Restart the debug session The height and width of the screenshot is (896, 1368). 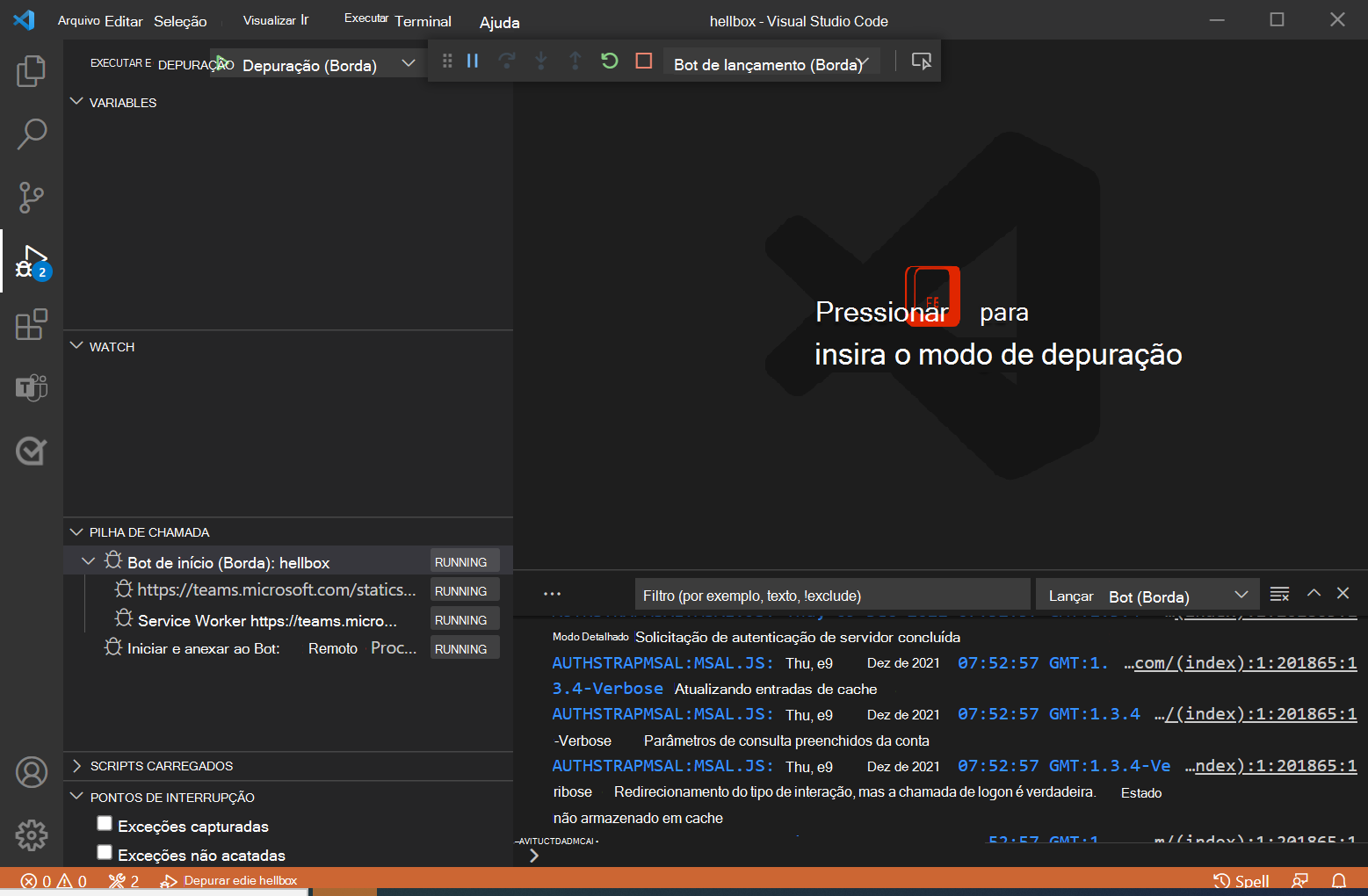[610, 61]
